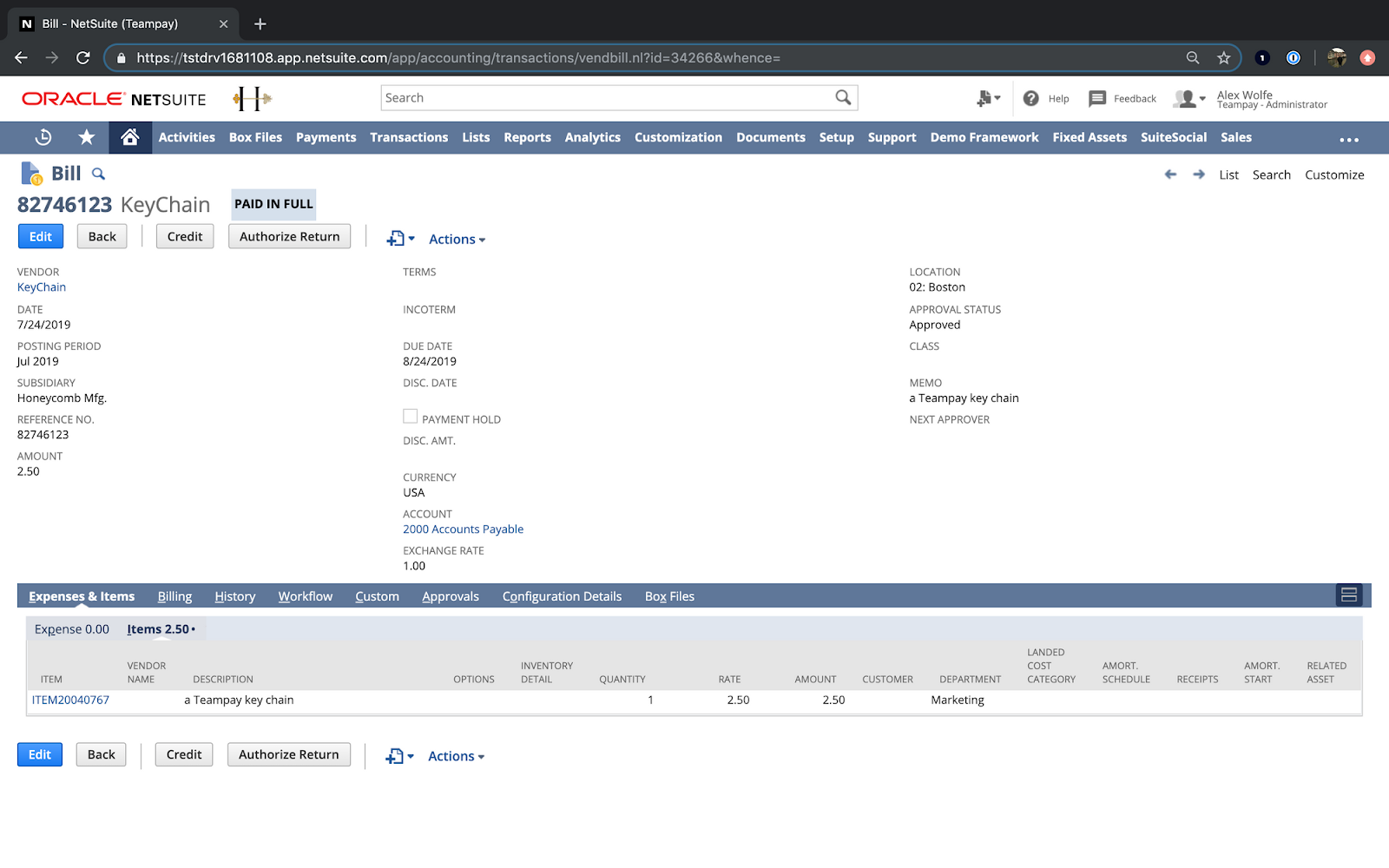The height and width of the screenshot is (868, 1389).
Task: View site security lock info
Action: tap(122, 57)
